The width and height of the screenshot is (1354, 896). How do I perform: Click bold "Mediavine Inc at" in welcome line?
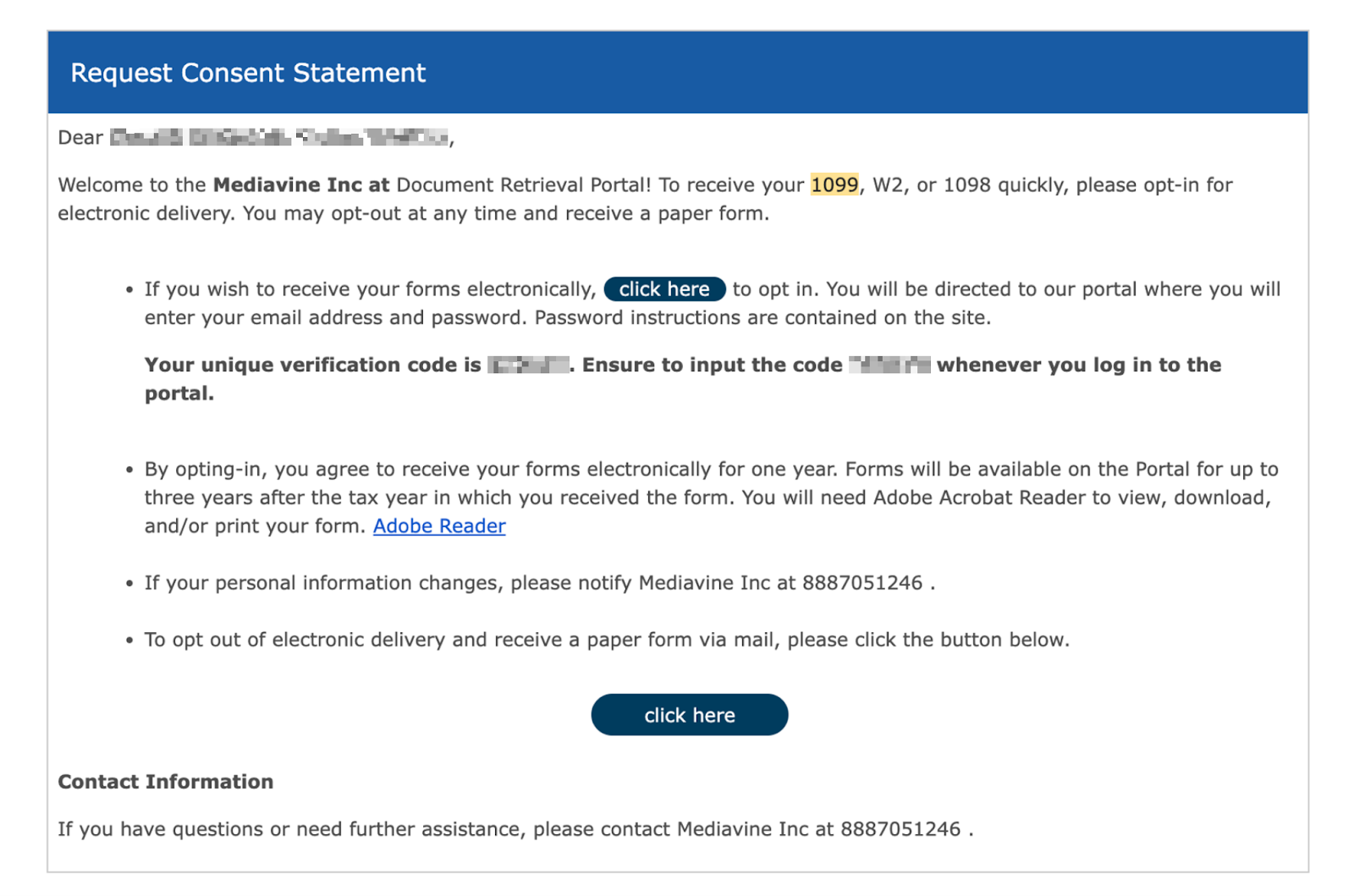(x=301, y=185)
